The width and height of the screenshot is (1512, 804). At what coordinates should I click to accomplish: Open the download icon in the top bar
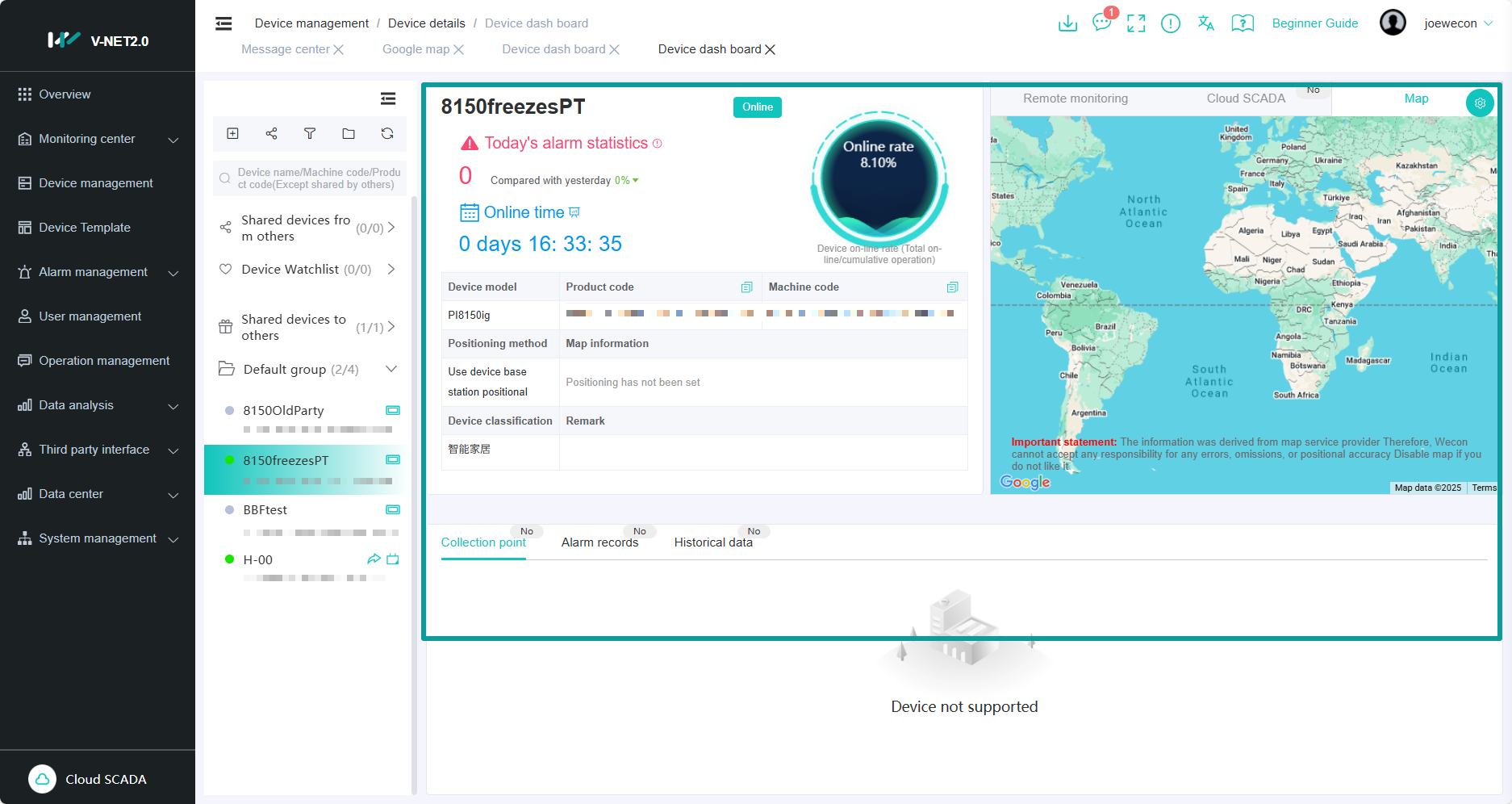coord(1067,23)
